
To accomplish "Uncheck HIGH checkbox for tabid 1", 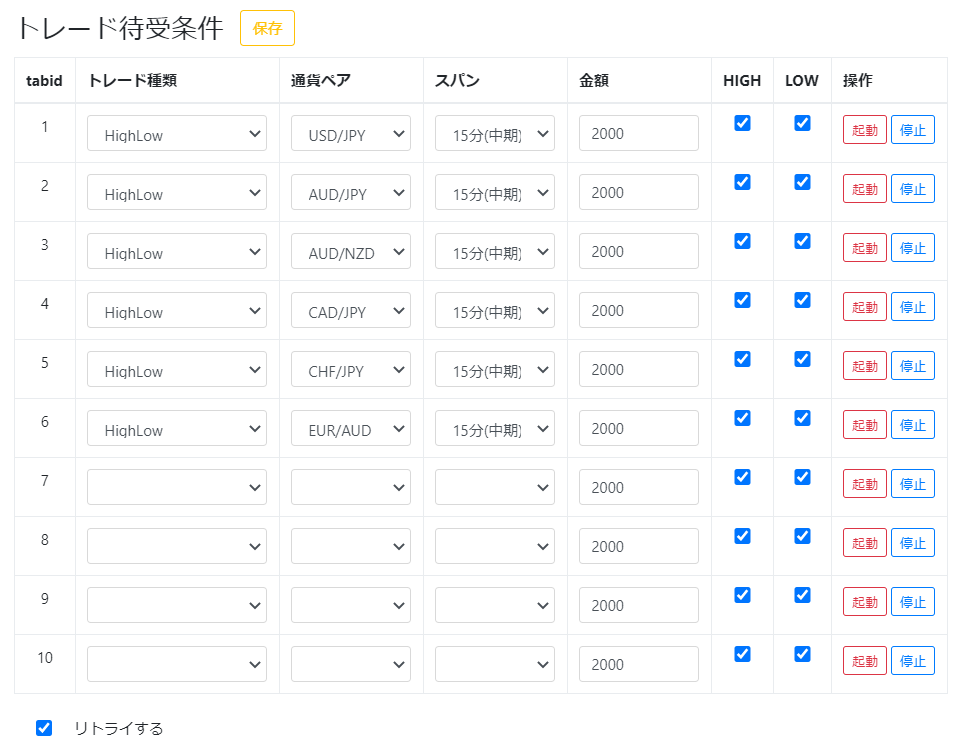I will (742, 123).
